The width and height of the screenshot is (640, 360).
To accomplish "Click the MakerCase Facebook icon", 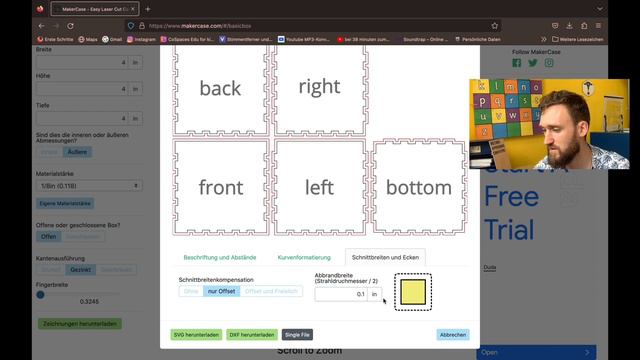I will [x=517, y=63].
